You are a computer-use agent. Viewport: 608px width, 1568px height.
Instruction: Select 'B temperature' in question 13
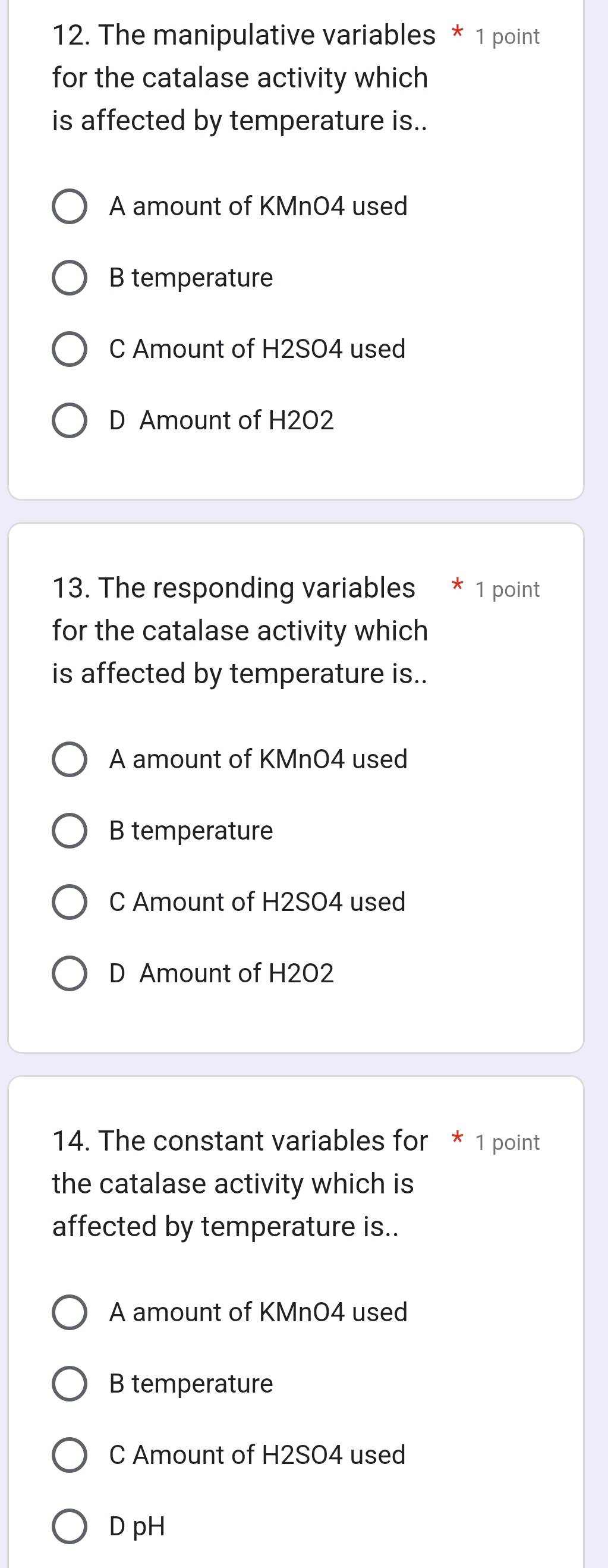click(69, 831)
